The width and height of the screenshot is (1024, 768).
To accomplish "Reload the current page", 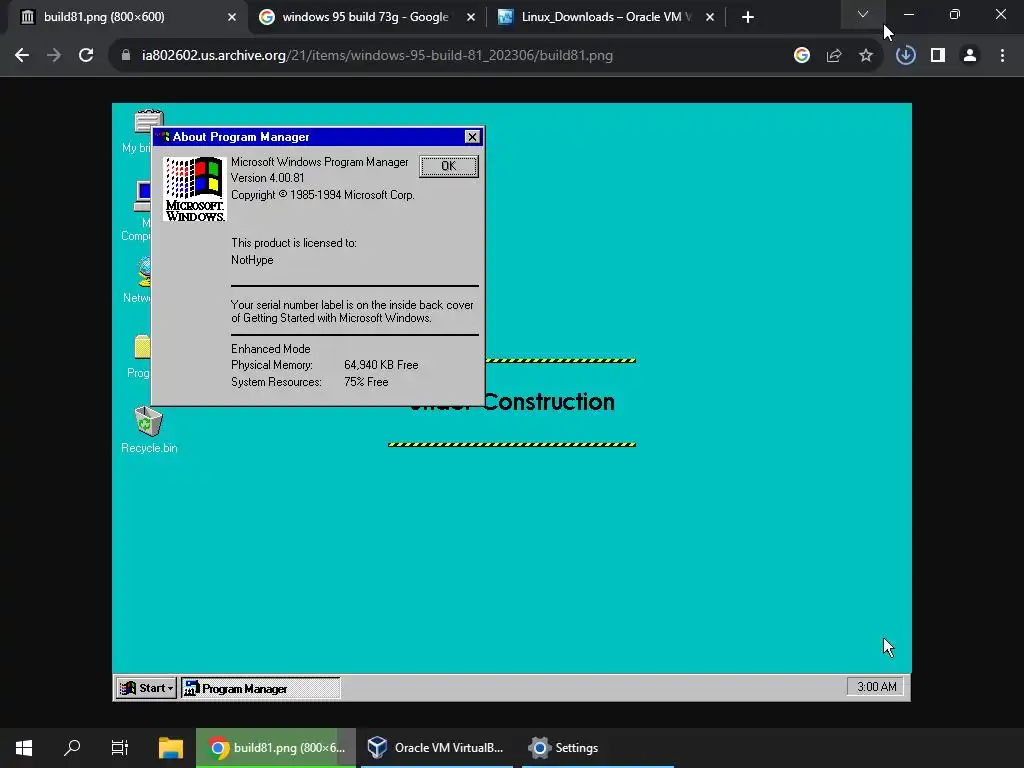I will (86, 56).
